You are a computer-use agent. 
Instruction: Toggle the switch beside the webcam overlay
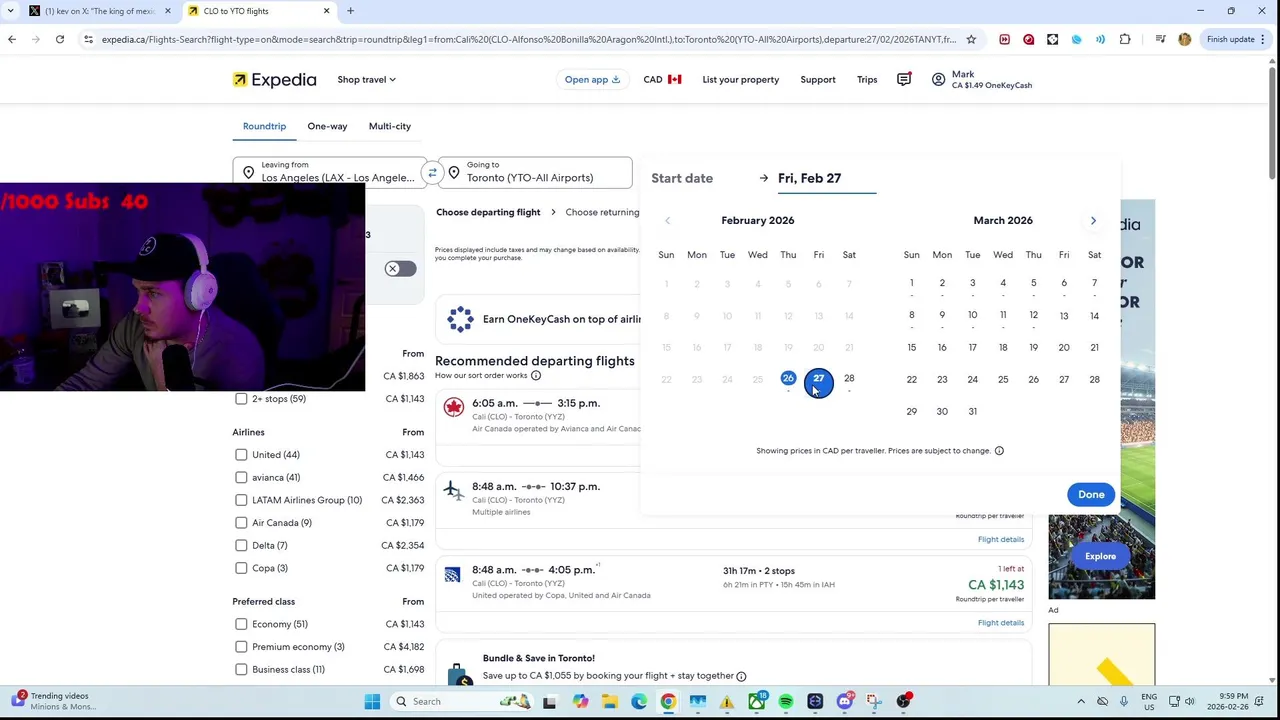pos(400,269)
